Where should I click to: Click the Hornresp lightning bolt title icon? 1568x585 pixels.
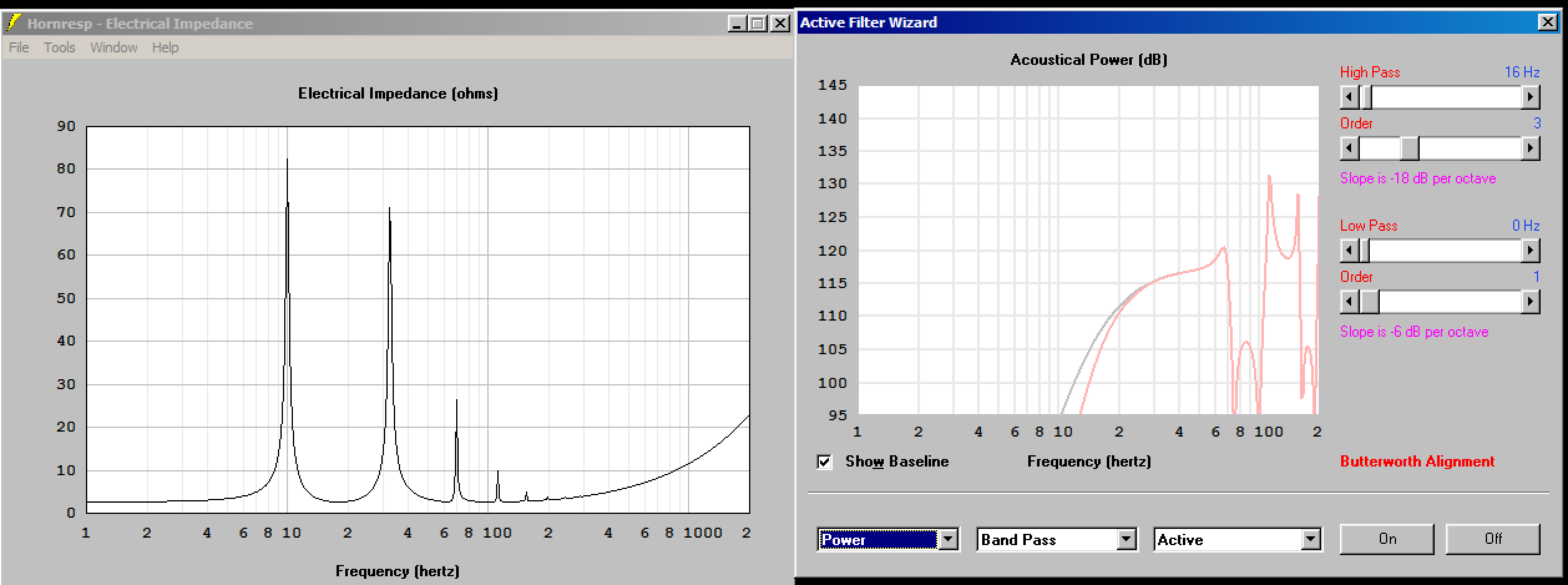click(x=12, y=23)
